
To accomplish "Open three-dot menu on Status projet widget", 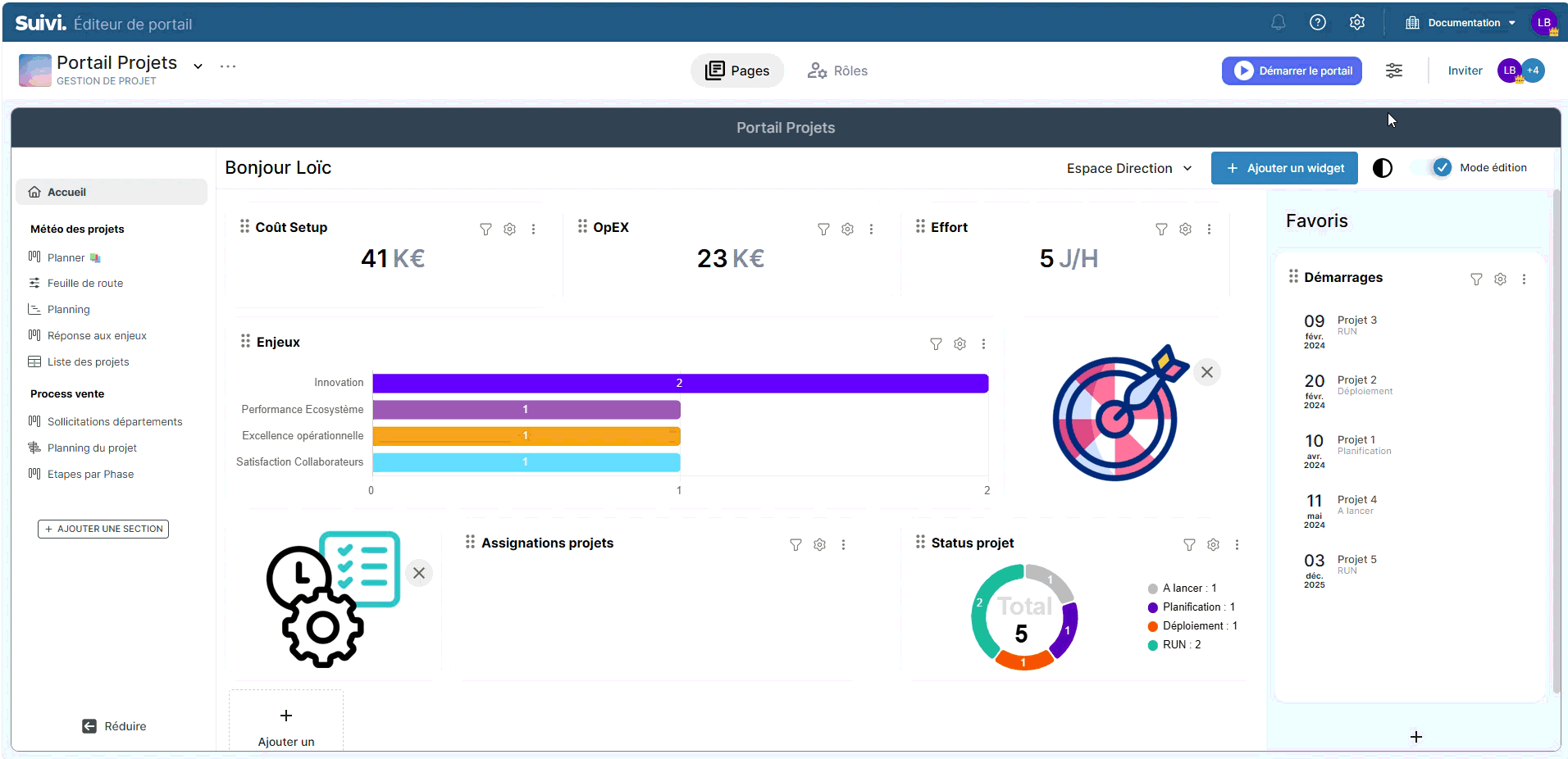I will pyautogui.click(x=1237, y=545).
